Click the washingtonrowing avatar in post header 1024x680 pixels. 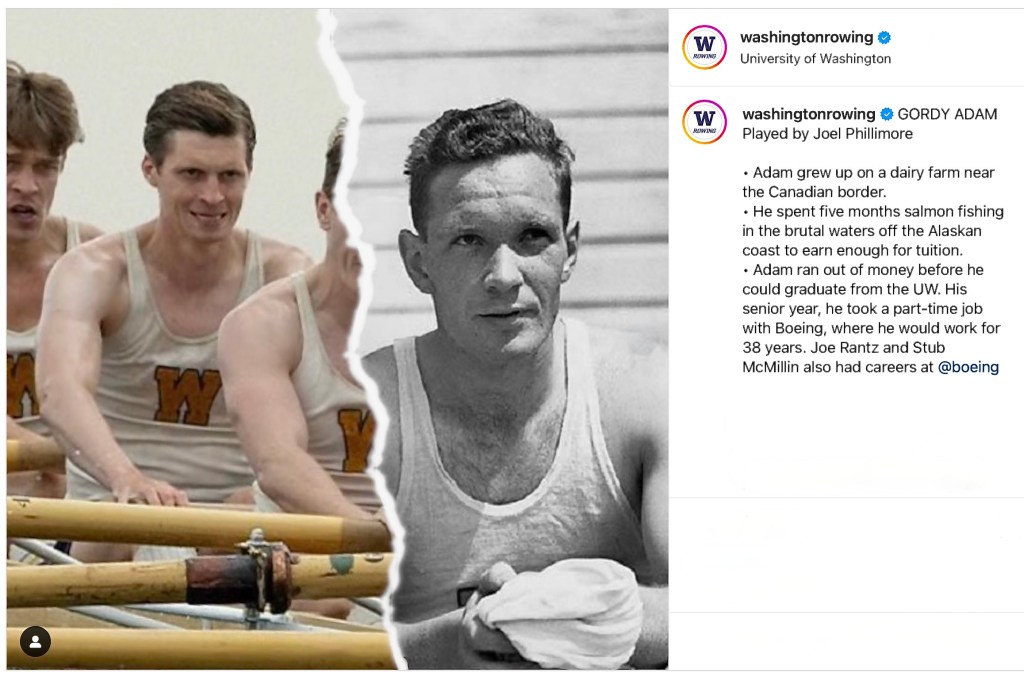coord(704,47)
